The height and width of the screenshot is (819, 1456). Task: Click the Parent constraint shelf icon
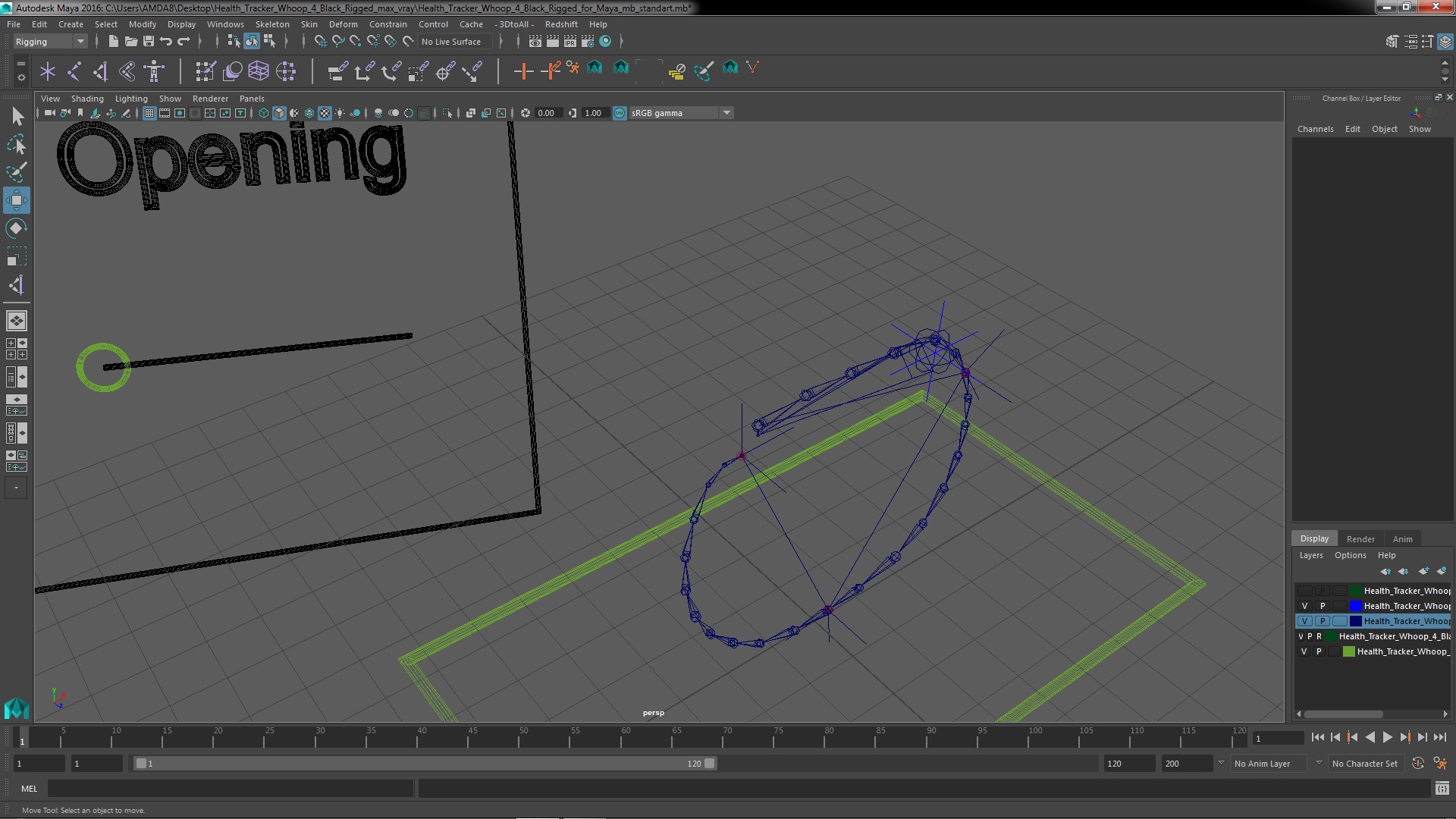(337, 71)
